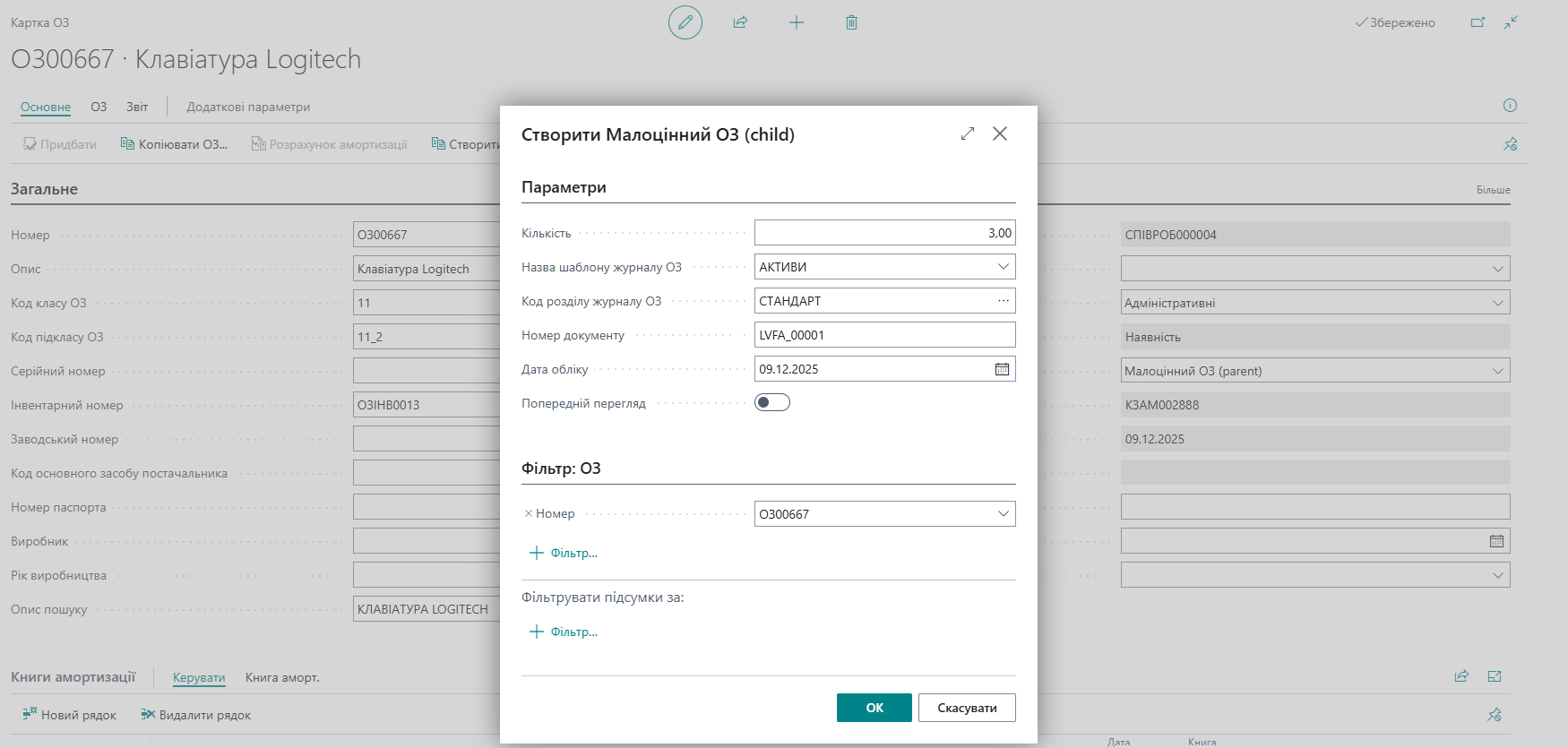Click the Кількість input field
The height and width of the screenshot is (748, 1568).
click(x=883, y=233)
